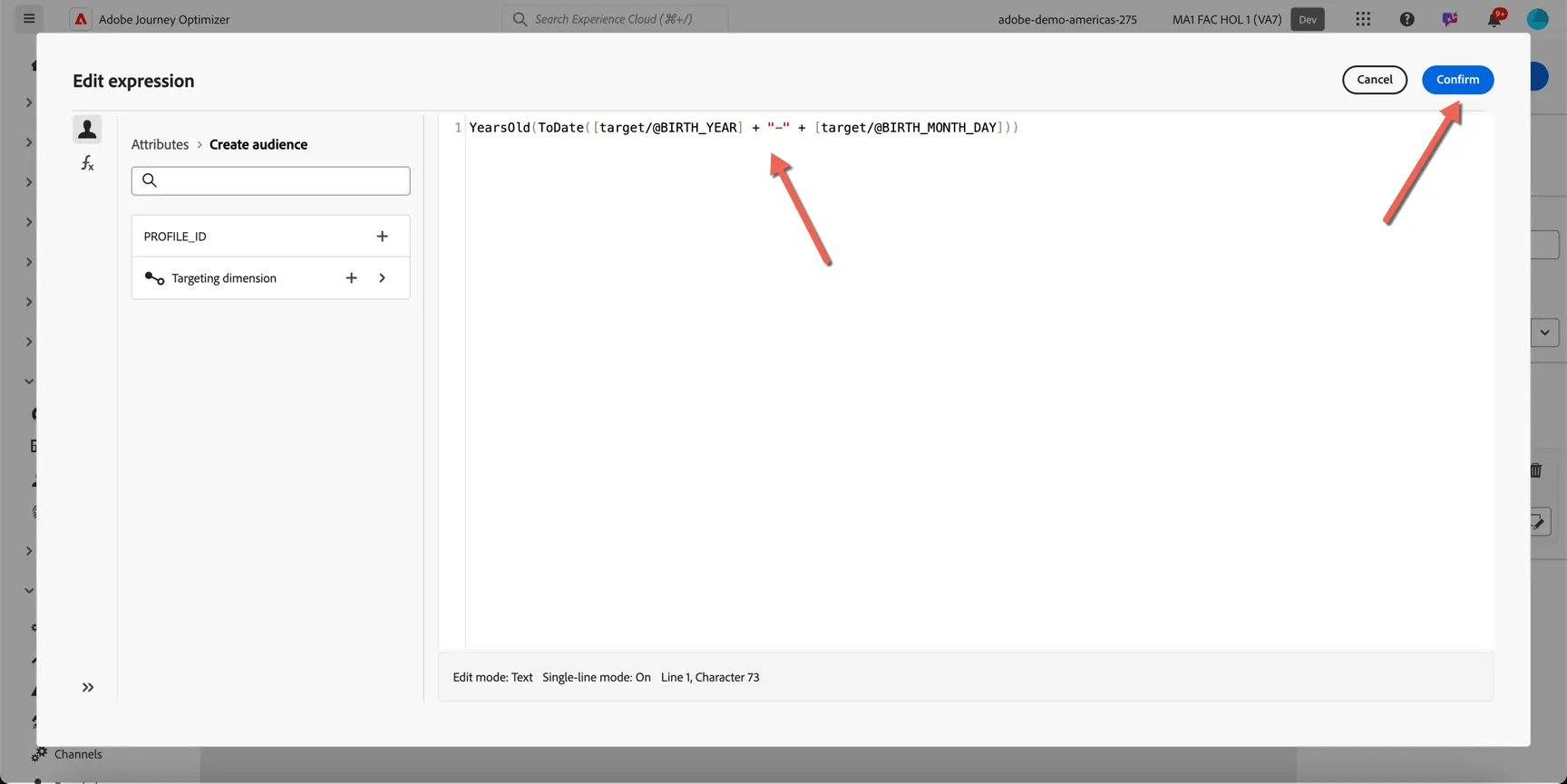The height and width of the screenshot is (784, 1567).
Task: Add PROFILE_ID attribute with plus icon
Action: tap(382, 237)
